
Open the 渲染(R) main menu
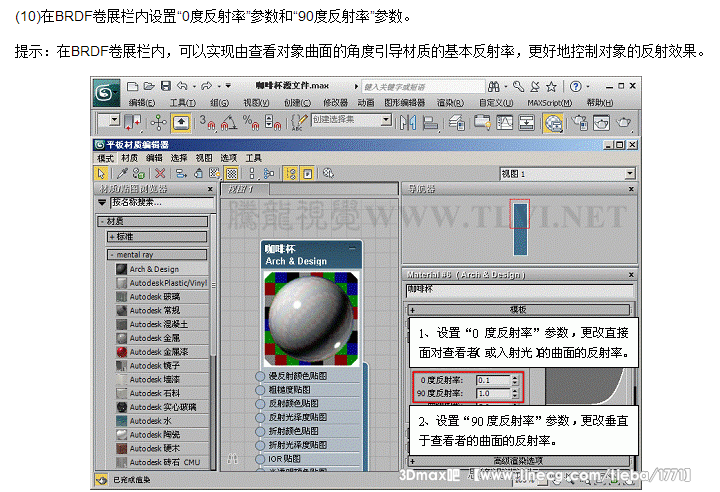click(450, 103)
